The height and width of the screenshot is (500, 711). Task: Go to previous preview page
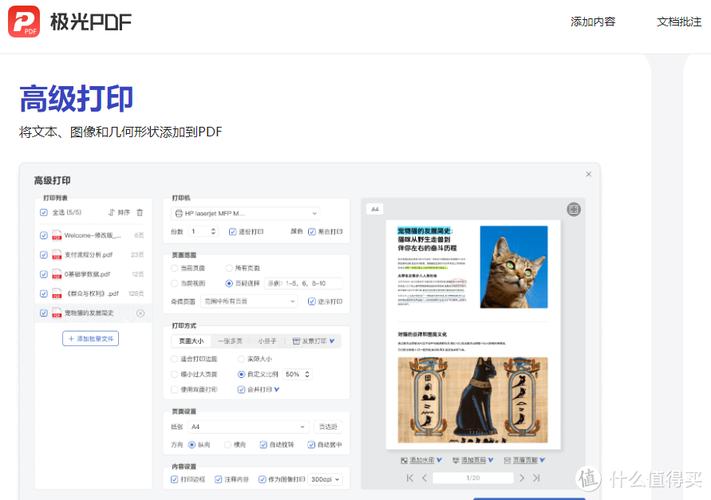coord(424,478)
